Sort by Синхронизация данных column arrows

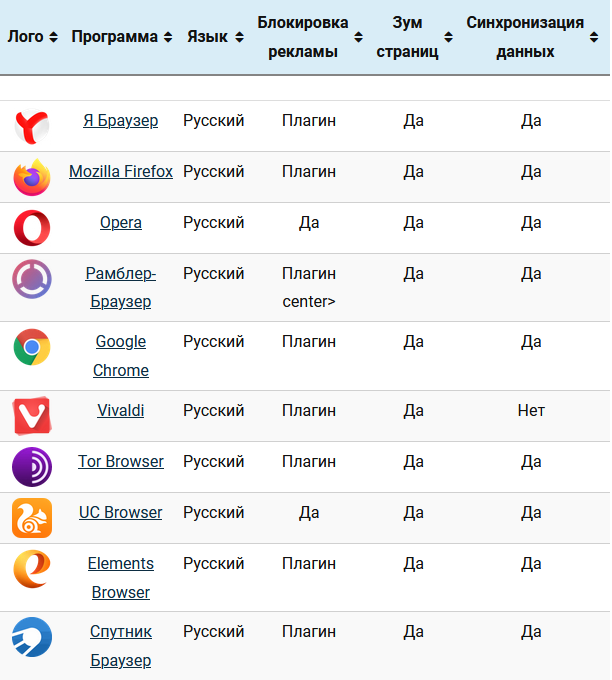click(594, 37)
